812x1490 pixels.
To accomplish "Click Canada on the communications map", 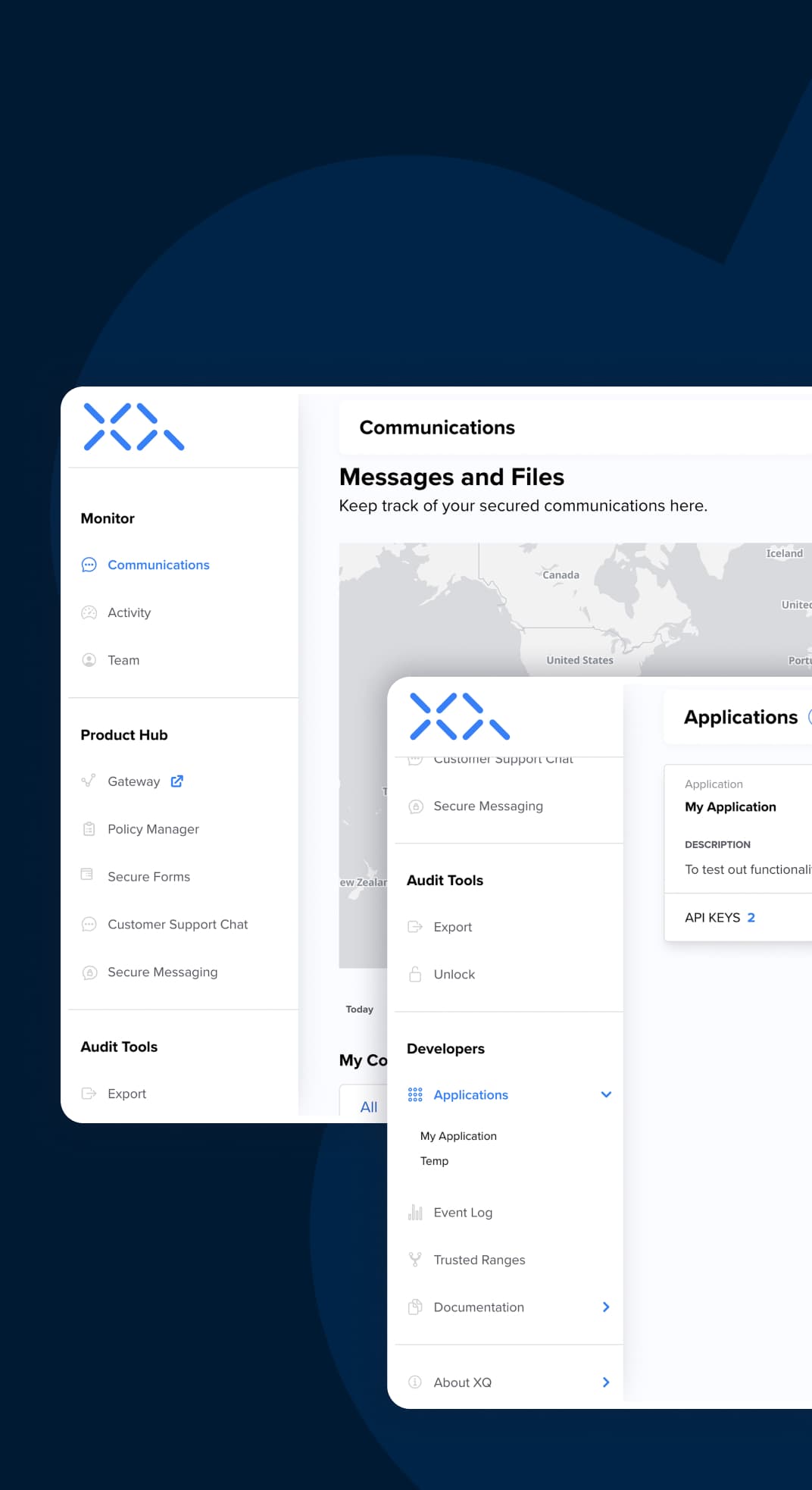I will click(x=561, y=575).
